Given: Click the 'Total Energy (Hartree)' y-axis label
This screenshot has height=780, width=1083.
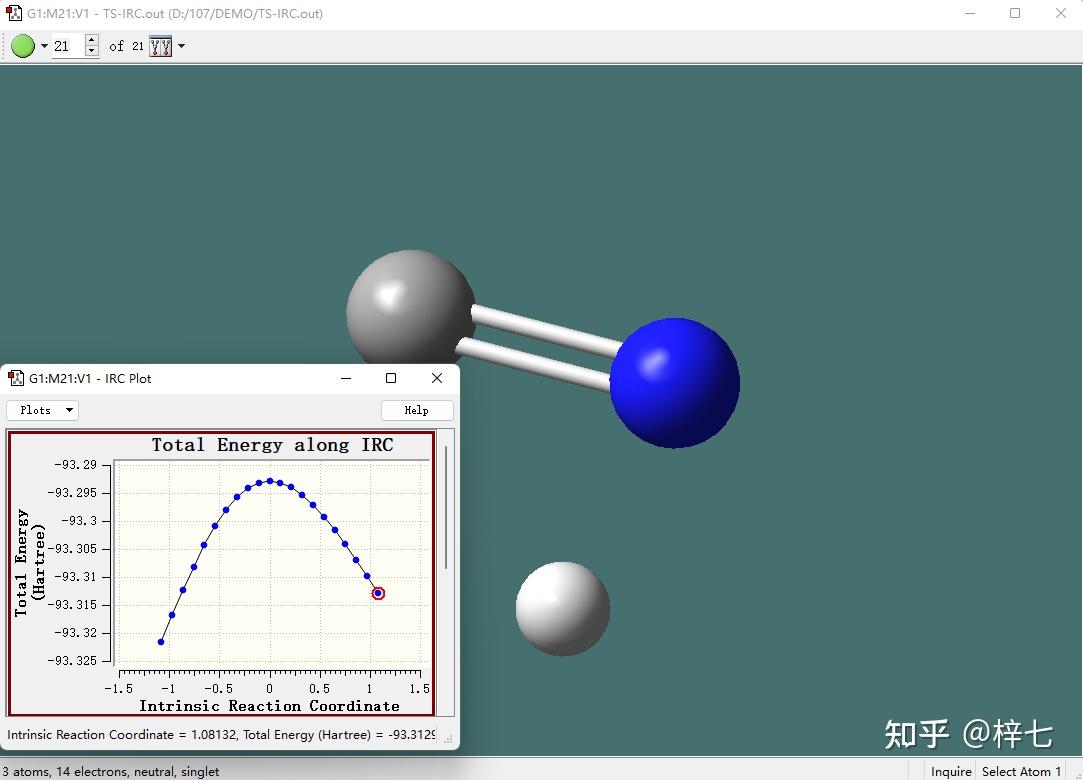Looking at the screenshot, I should pyautogui.click(x=30, y=563).
